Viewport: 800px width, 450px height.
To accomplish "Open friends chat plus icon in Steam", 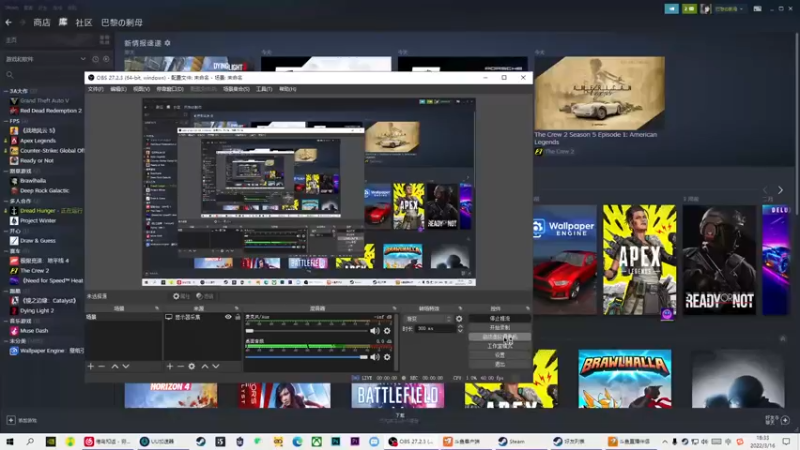I will [x=785, y=420].
